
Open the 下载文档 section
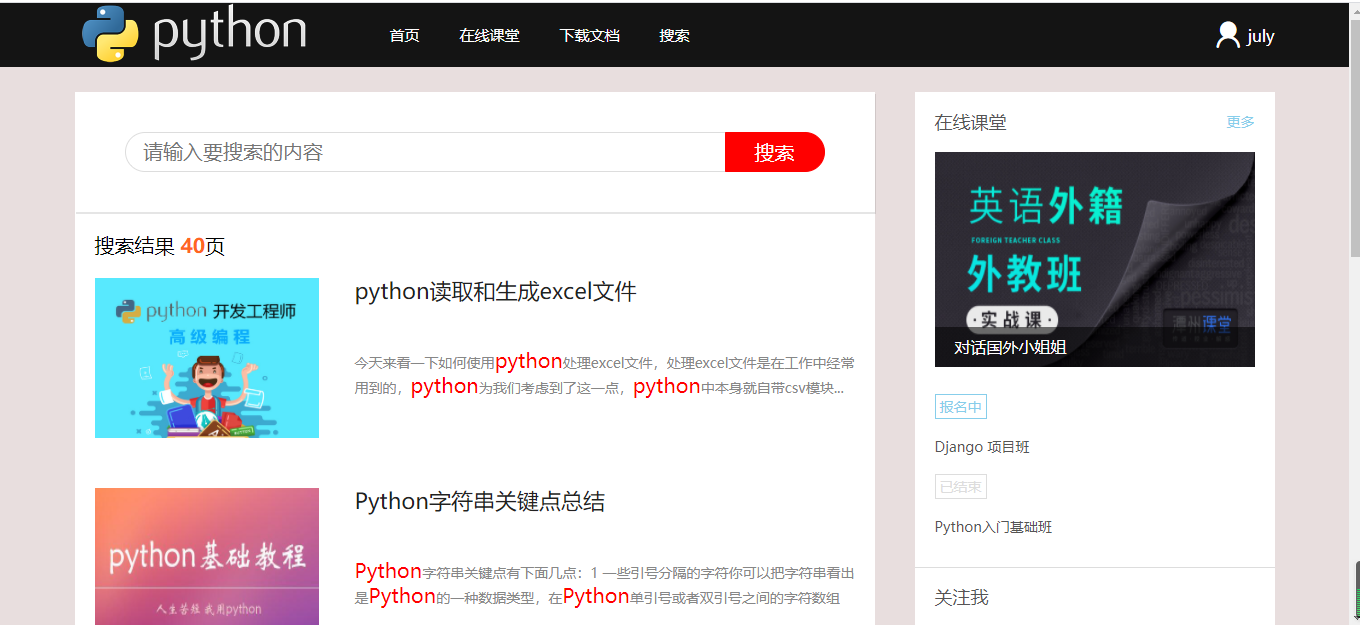(589, 35)
